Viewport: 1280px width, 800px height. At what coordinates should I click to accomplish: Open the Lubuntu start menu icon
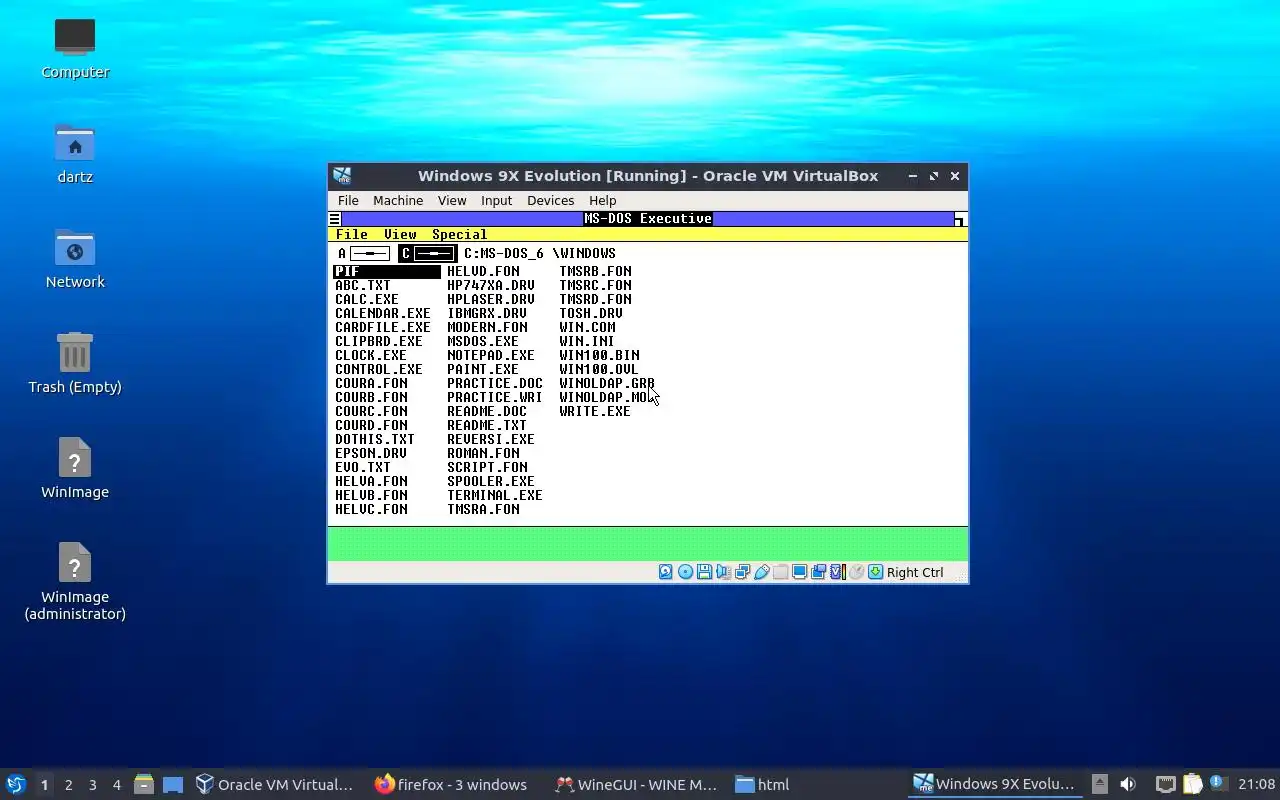tap(15, 784)
